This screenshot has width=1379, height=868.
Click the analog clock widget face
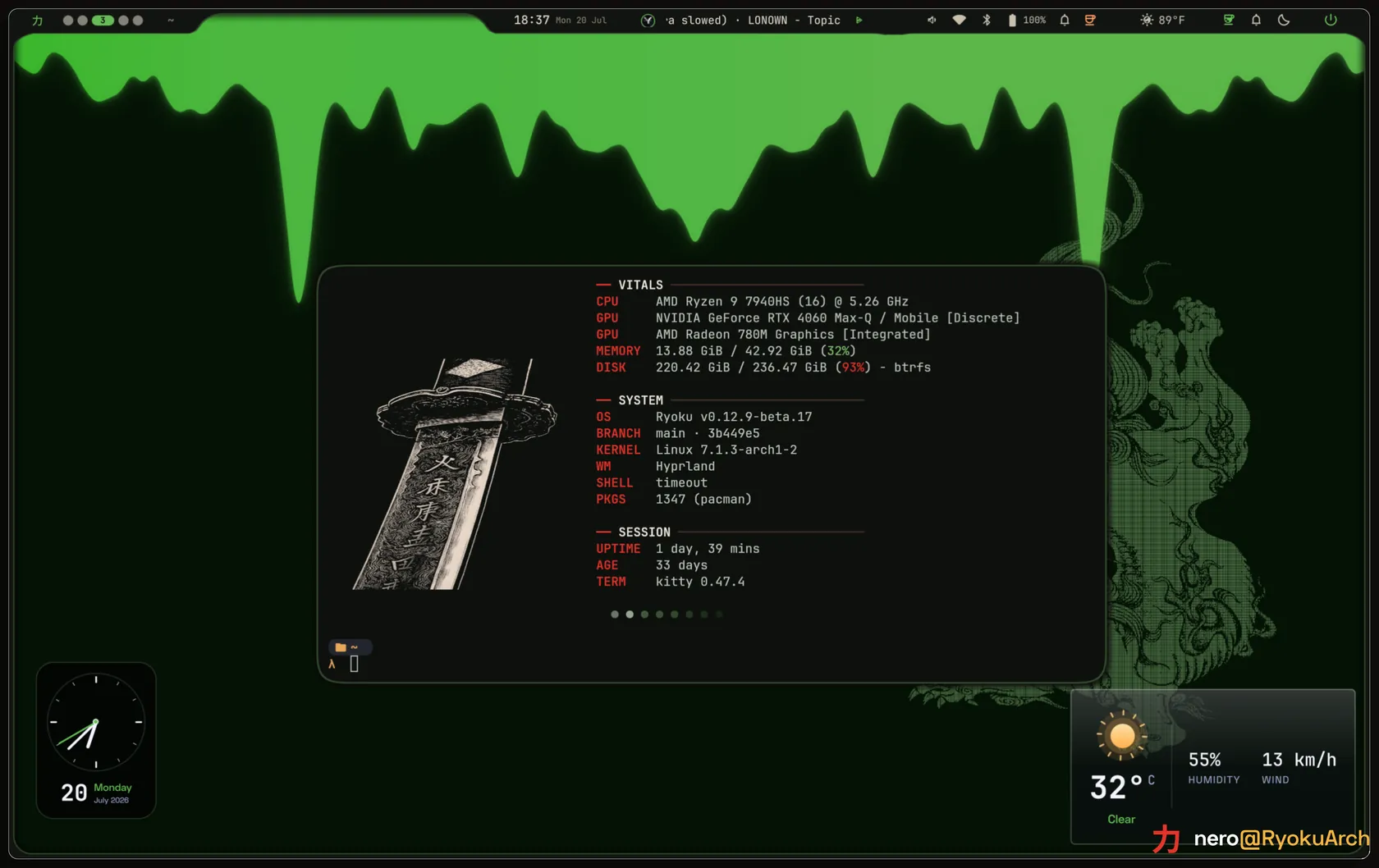pyautogui.click(x=96, y=722)
